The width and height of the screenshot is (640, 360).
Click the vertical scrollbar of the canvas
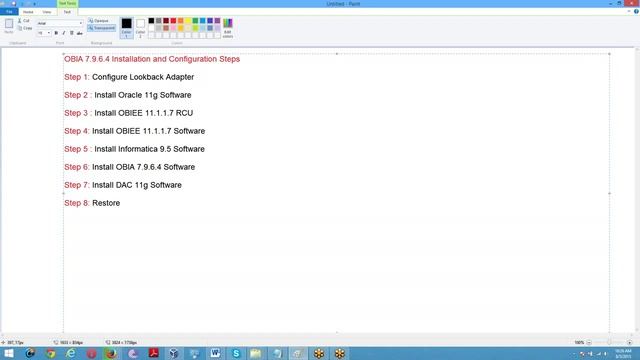[x=638, y=191]
